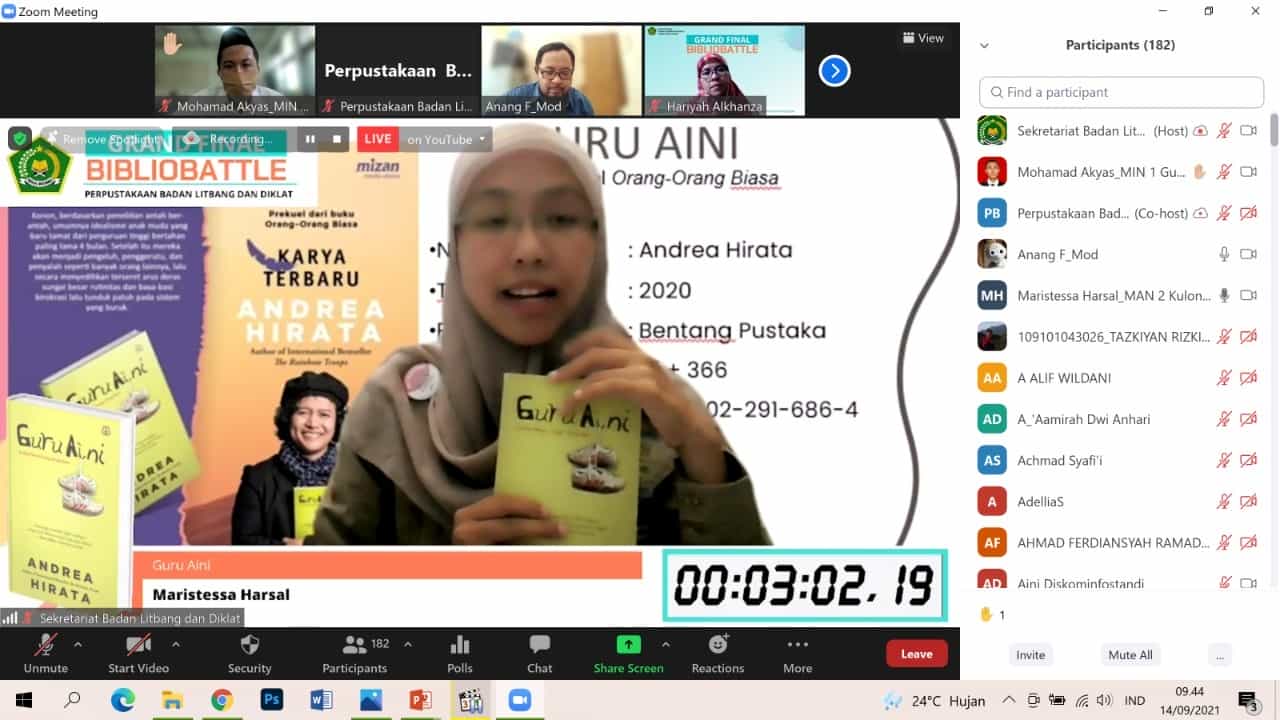This screenshot has width=1280, height=720.
Task: Expand video options arrow next to Start Video
Action: pyautogui.click(x=176, y=645)
